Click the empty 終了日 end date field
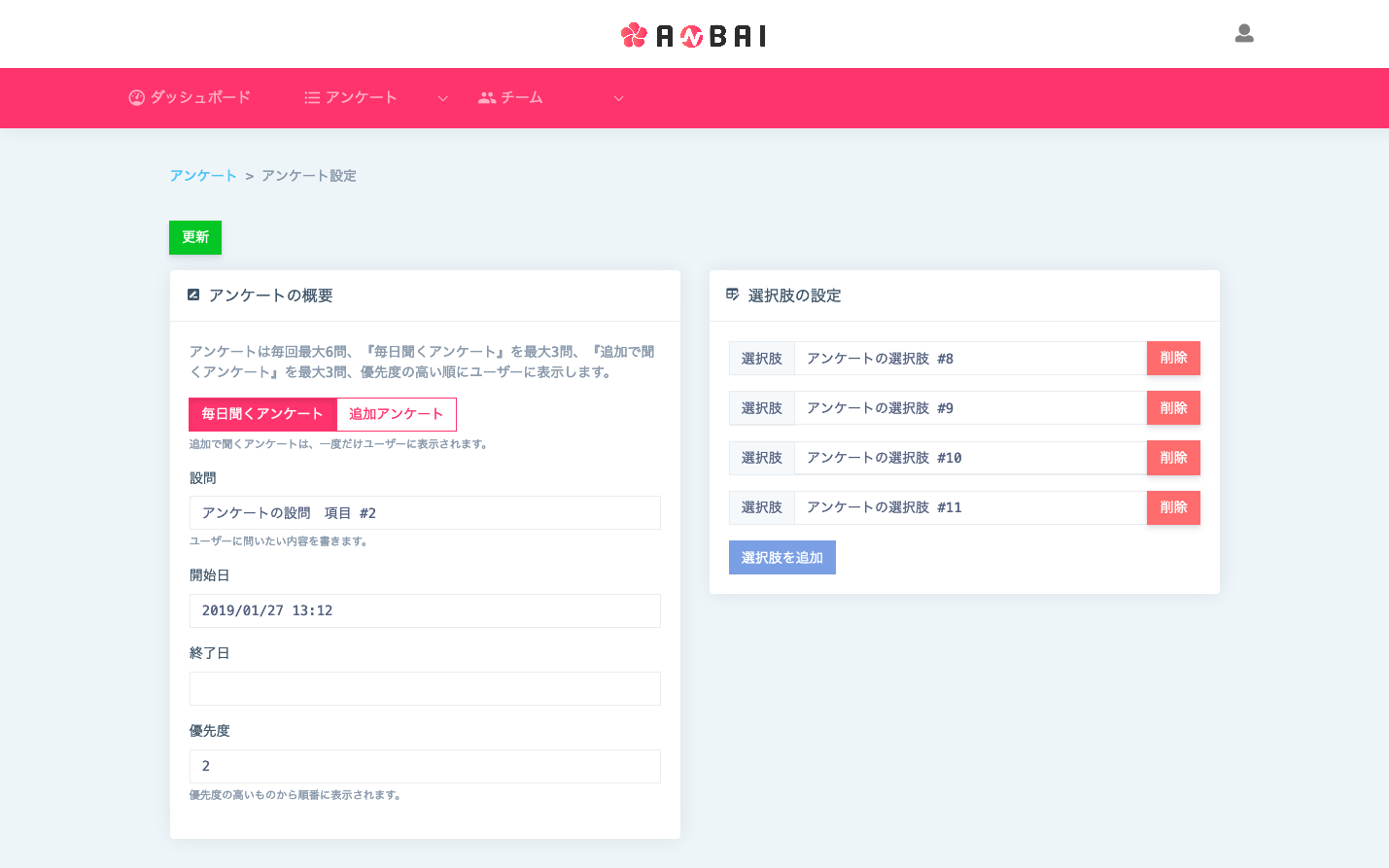The width and height of the screenshot is (1389, 868). 425,688
